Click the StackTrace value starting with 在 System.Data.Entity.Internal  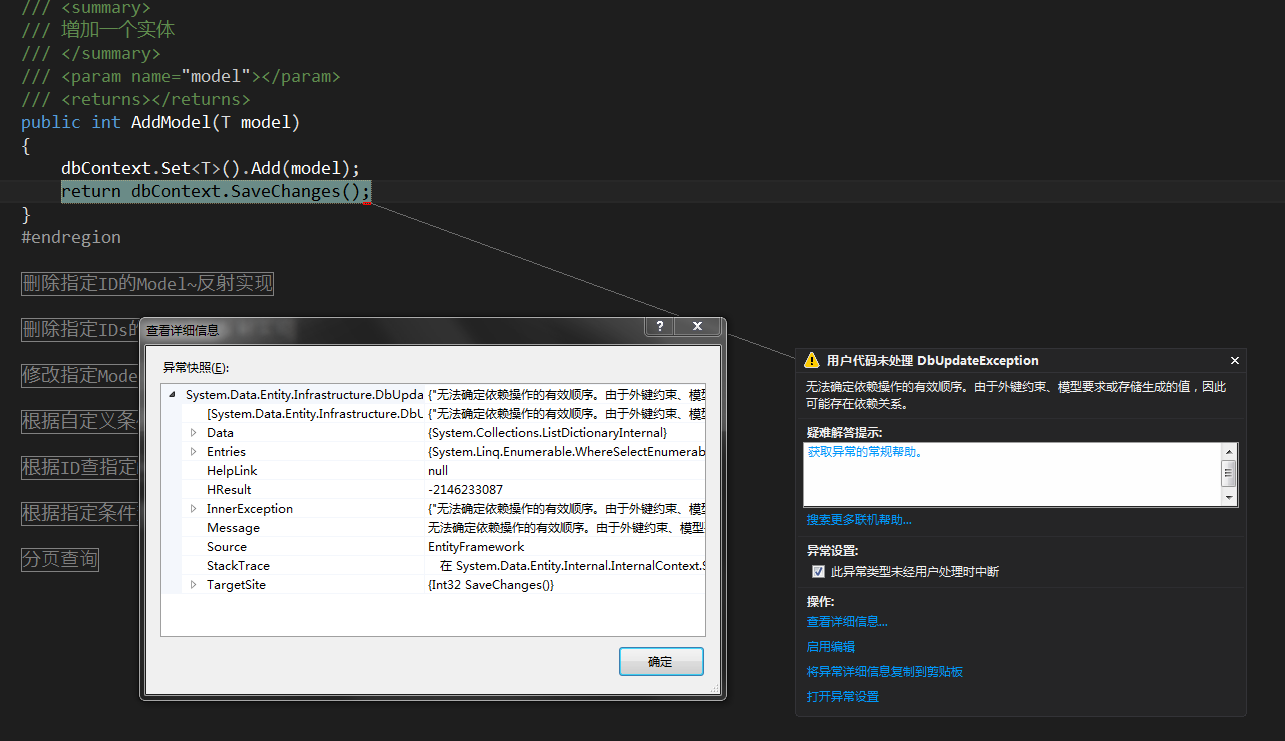click(572, 566)
